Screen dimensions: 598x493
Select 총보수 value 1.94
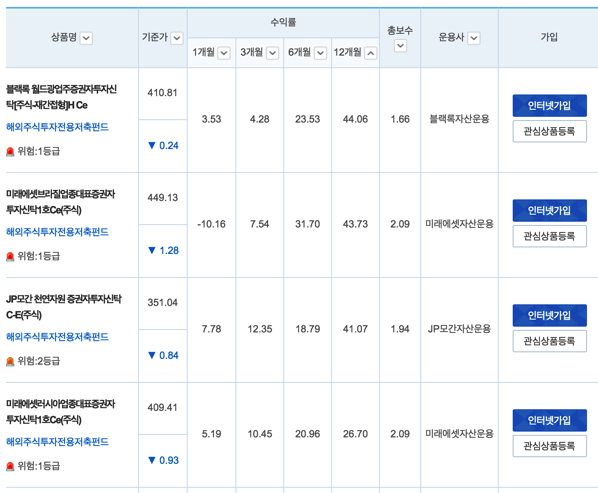pos(400,329)
